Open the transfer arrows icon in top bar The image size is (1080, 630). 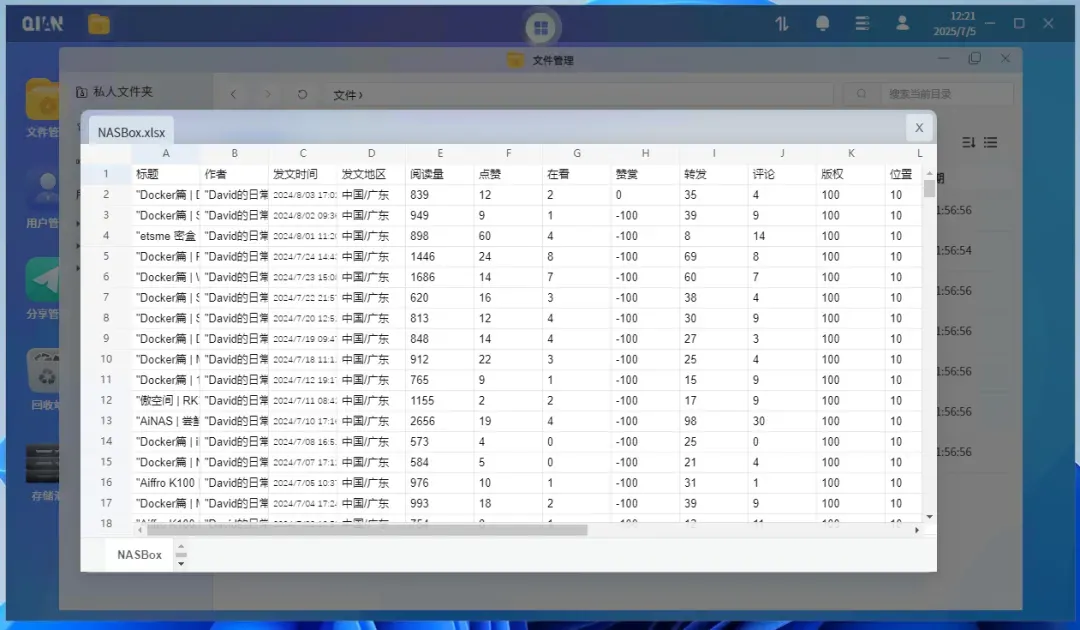[x=782, y=24]
